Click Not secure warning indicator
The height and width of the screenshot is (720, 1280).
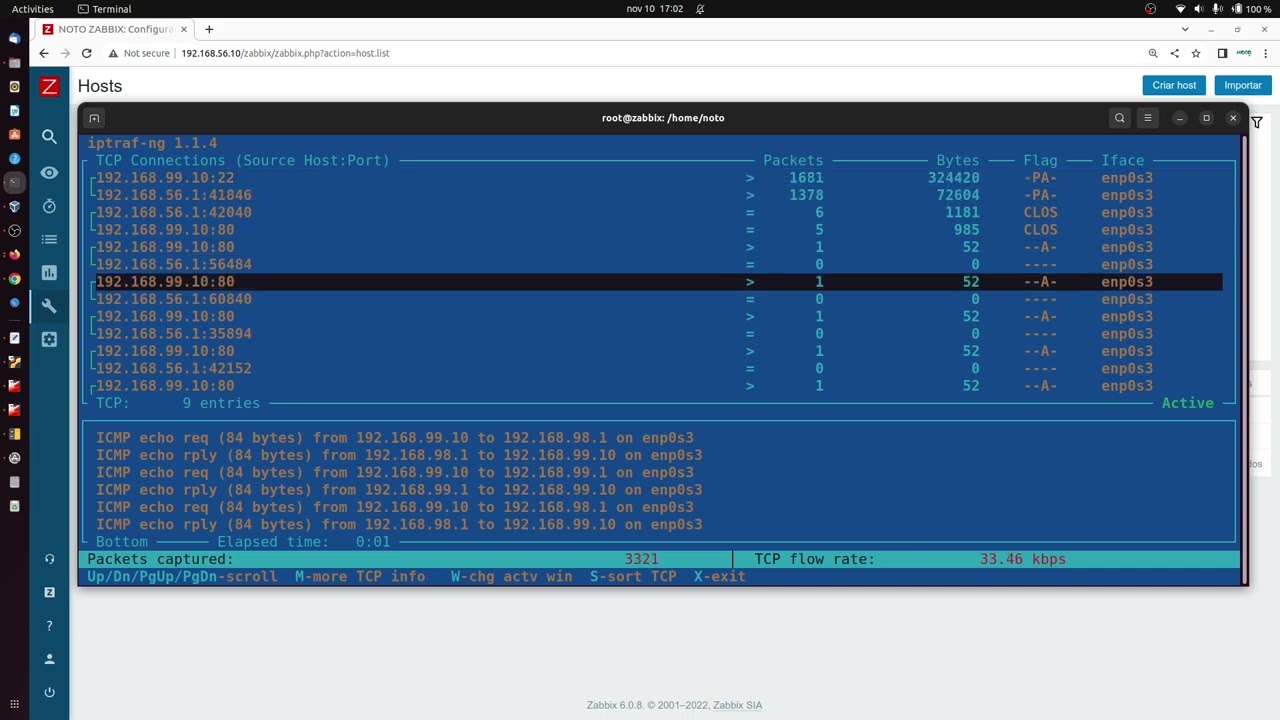click(x=139, y=53)
